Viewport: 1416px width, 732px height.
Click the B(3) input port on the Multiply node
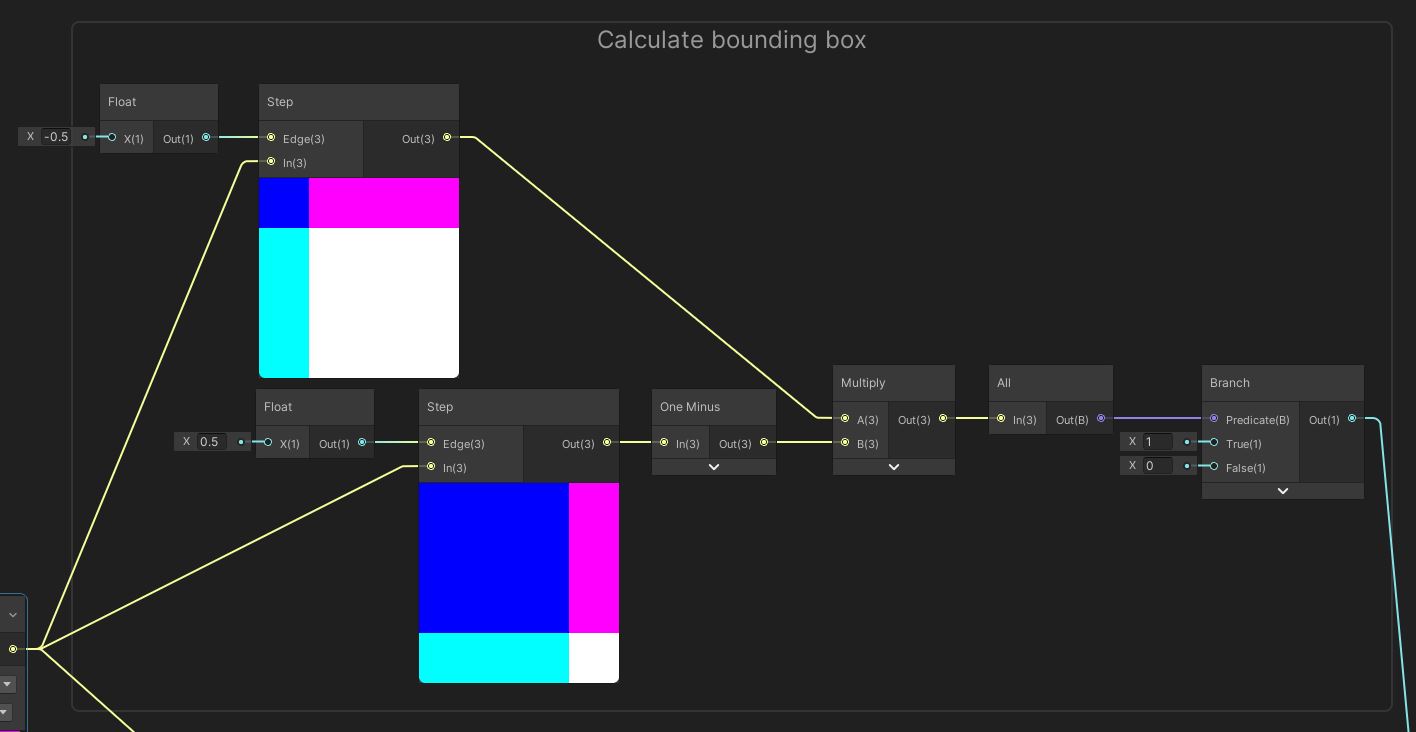coord(845,443)
